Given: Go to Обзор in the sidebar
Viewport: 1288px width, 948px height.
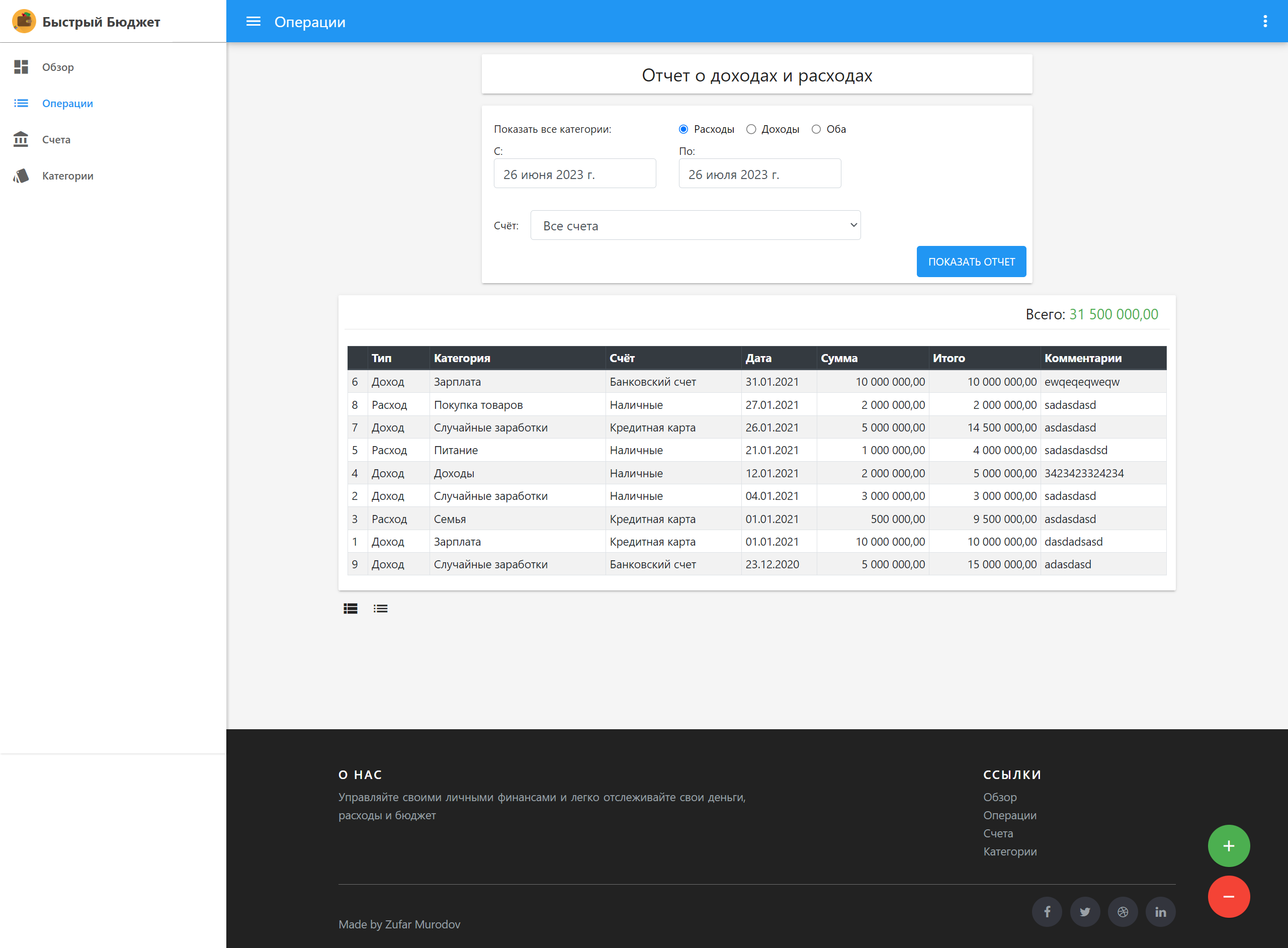Looking at the screenshot, I should coord(57,67).
